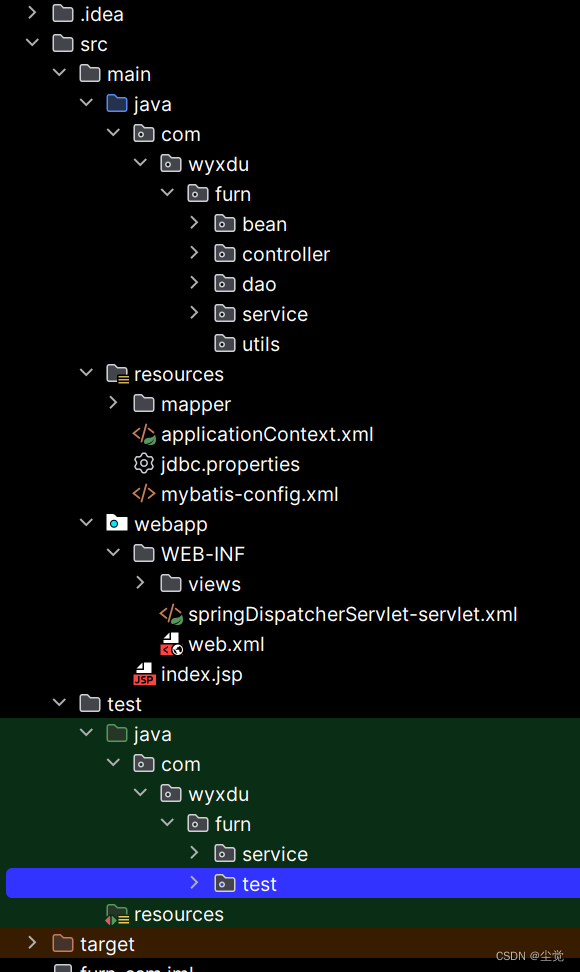Select the dao package
The height and width of the screenshot is (972, 580).
click(260, 284)
